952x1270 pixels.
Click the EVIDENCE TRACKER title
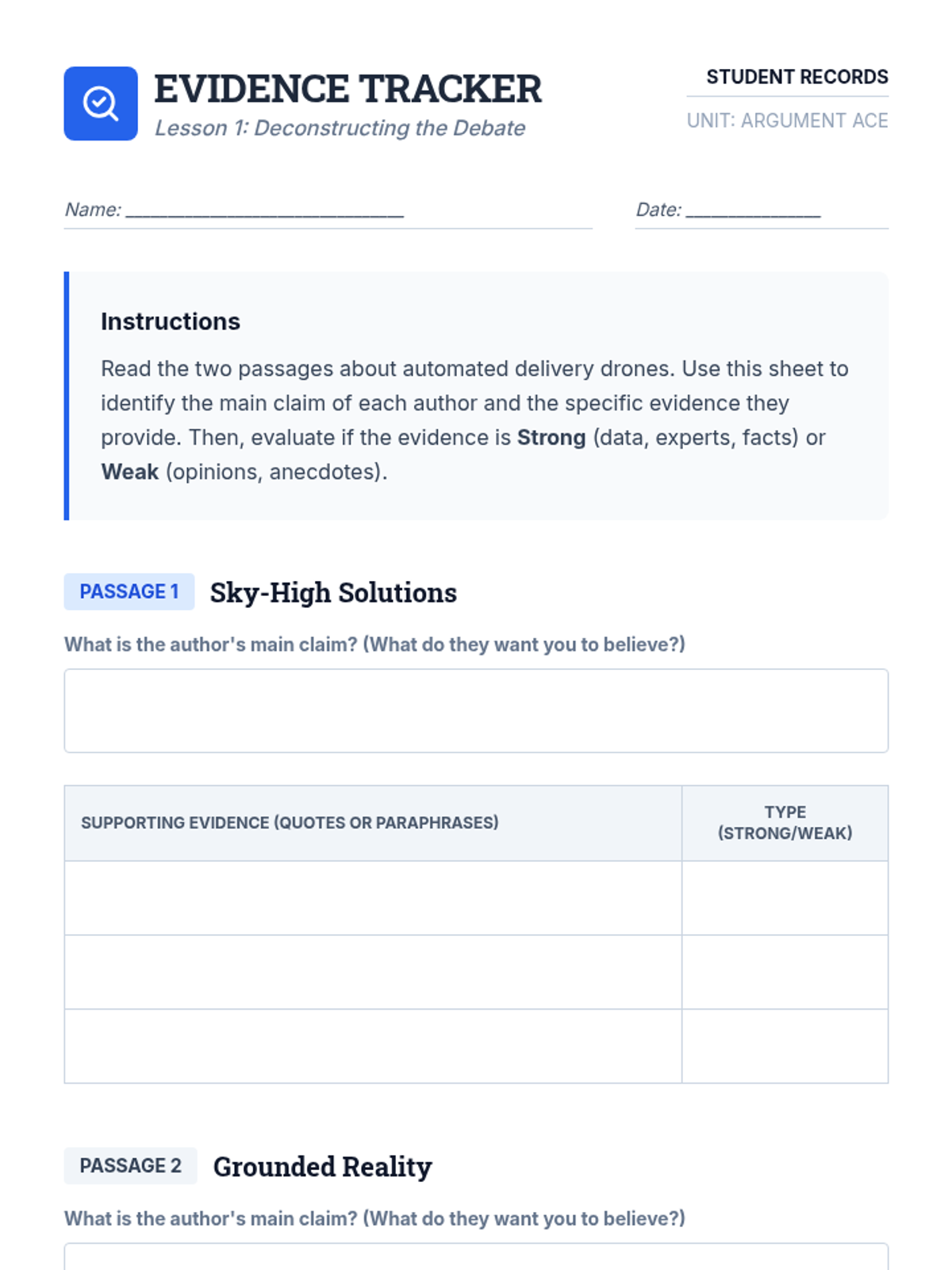[347, 89]
